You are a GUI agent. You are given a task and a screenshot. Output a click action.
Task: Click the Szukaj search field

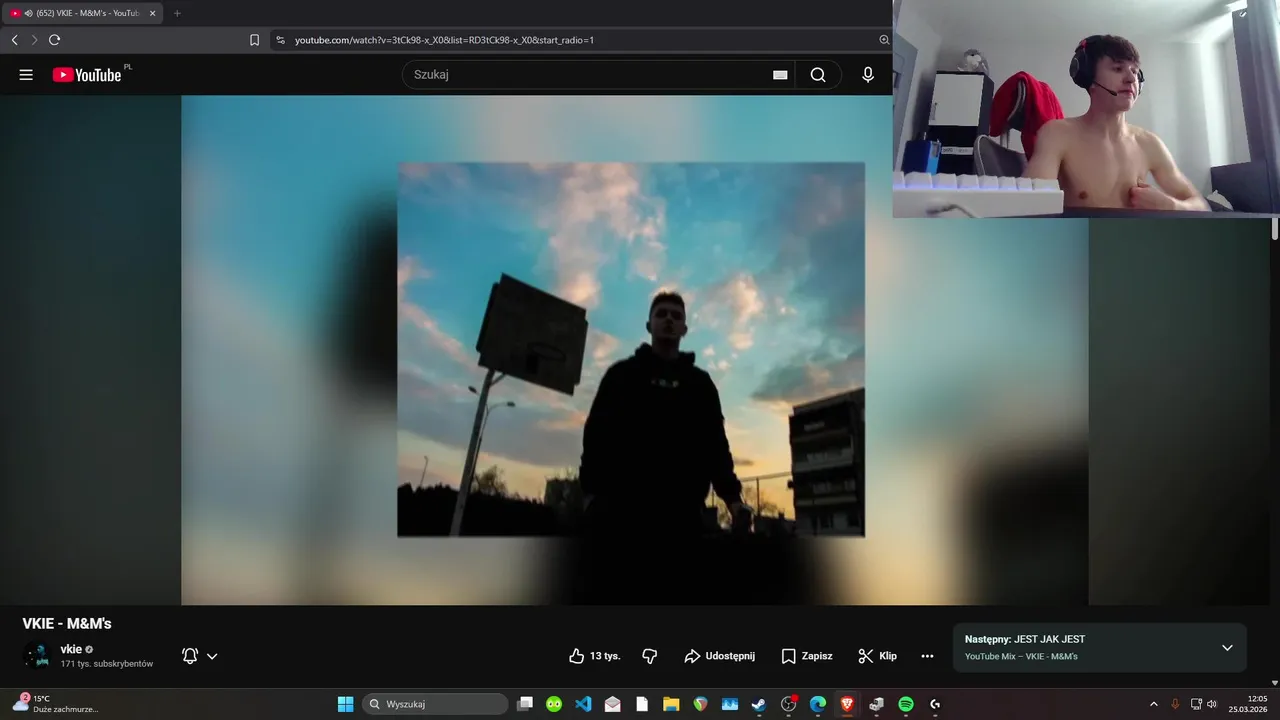coord(588,75)
